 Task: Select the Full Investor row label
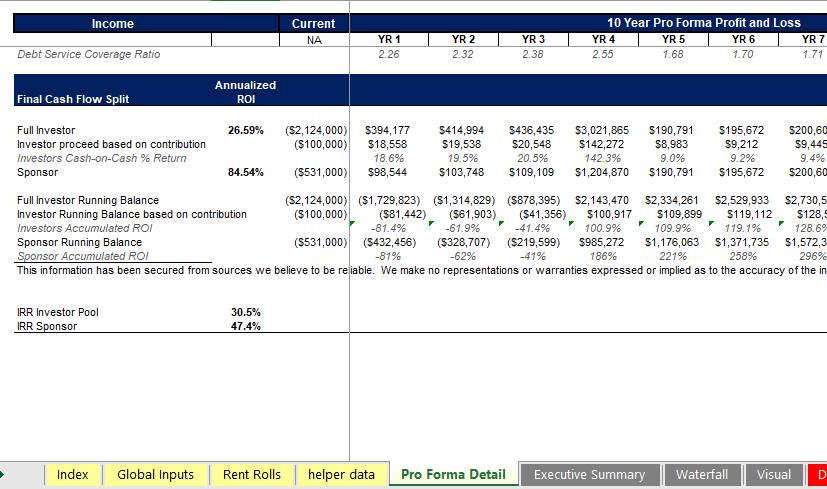tap(46, 130)
